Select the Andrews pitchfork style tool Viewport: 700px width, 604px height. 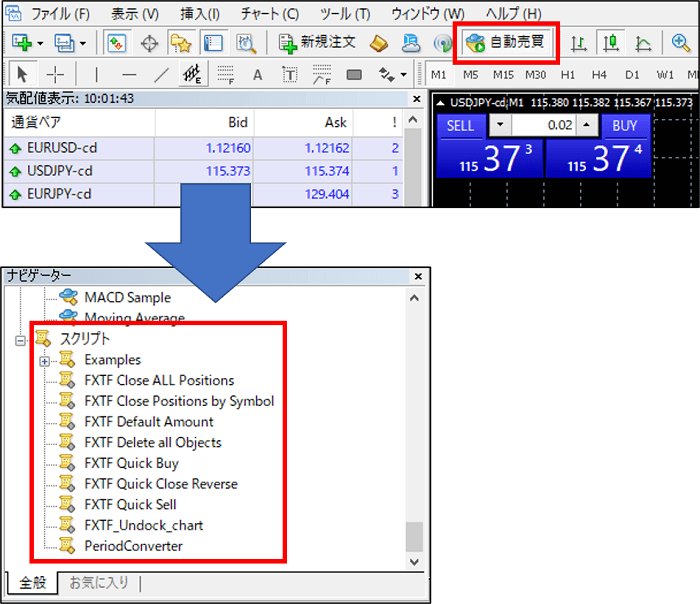click(322, 75)
